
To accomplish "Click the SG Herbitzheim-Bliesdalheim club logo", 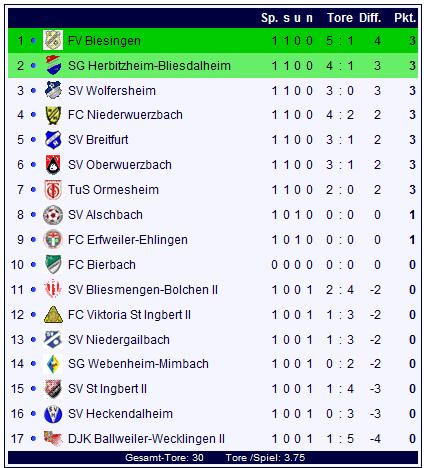I will coord(53,65).
